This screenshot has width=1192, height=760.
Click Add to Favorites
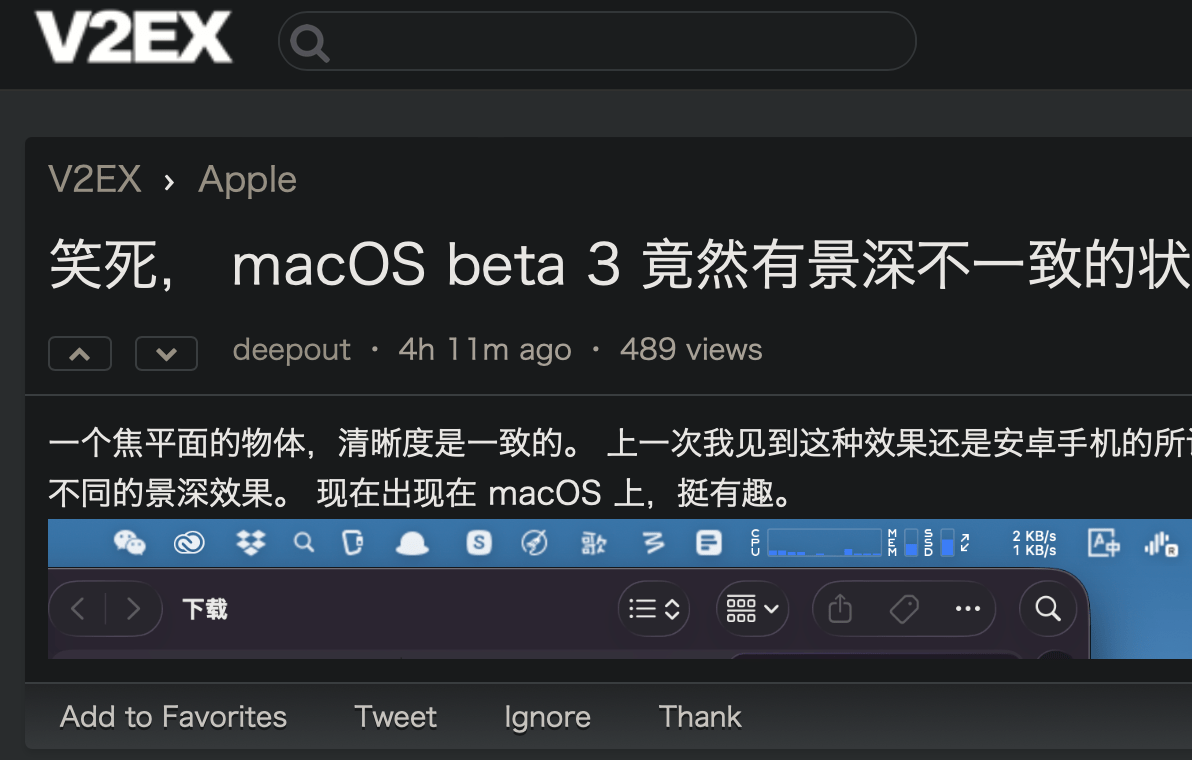(173, 717)
